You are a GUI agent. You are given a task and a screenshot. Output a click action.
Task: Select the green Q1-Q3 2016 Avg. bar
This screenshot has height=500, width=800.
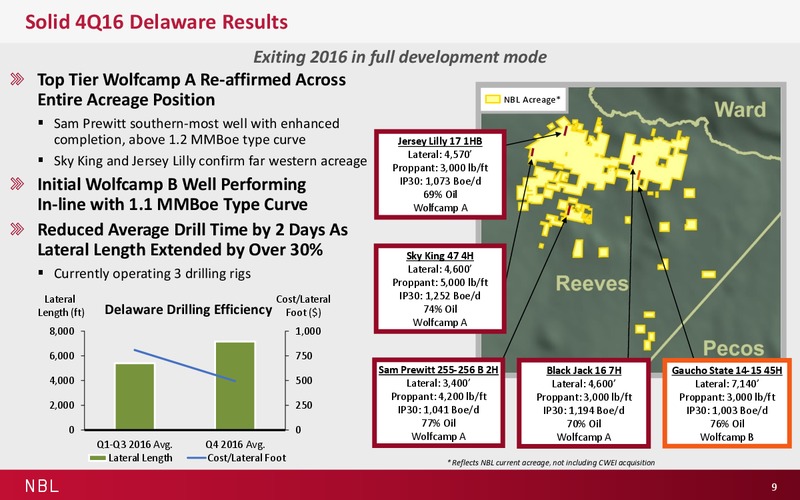pos(135,396)
